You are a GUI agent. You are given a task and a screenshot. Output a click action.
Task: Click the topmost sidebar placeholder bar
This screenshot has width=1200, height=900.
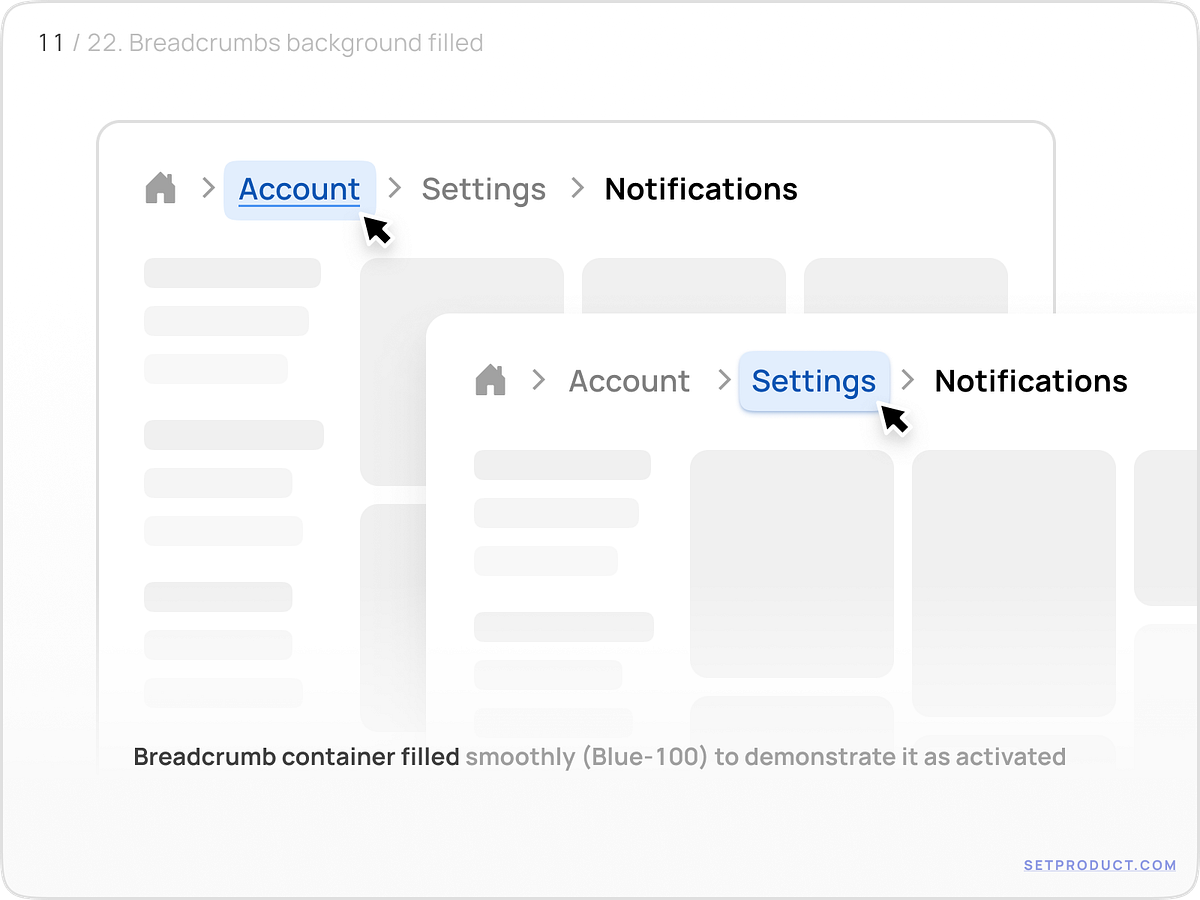[x=232, y=272]
